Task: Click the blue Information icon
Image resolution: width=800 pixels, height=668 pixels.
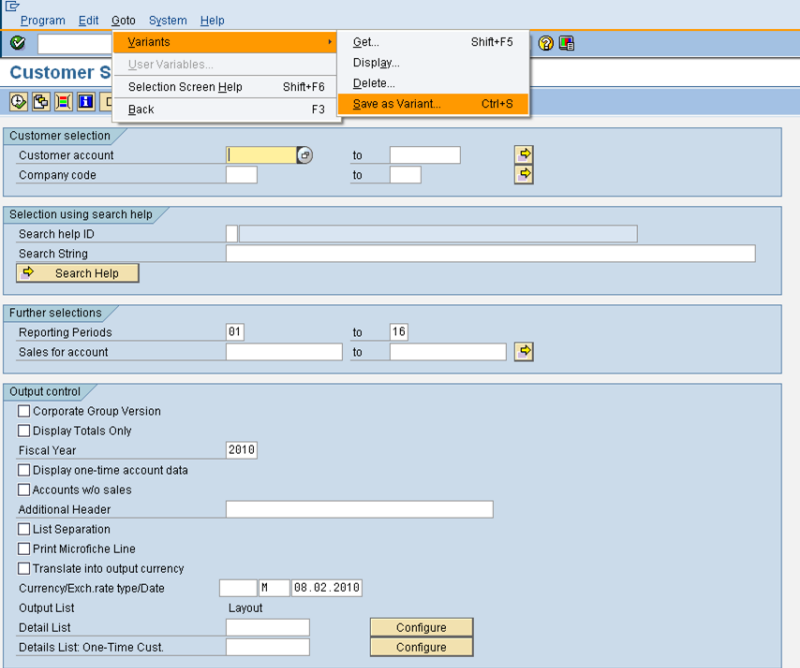Action: pos(85,101)
